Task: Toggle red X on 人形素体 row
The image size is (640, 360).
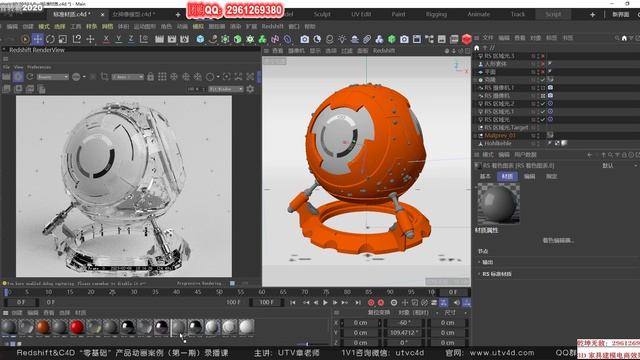Action: tap(543, 64)
